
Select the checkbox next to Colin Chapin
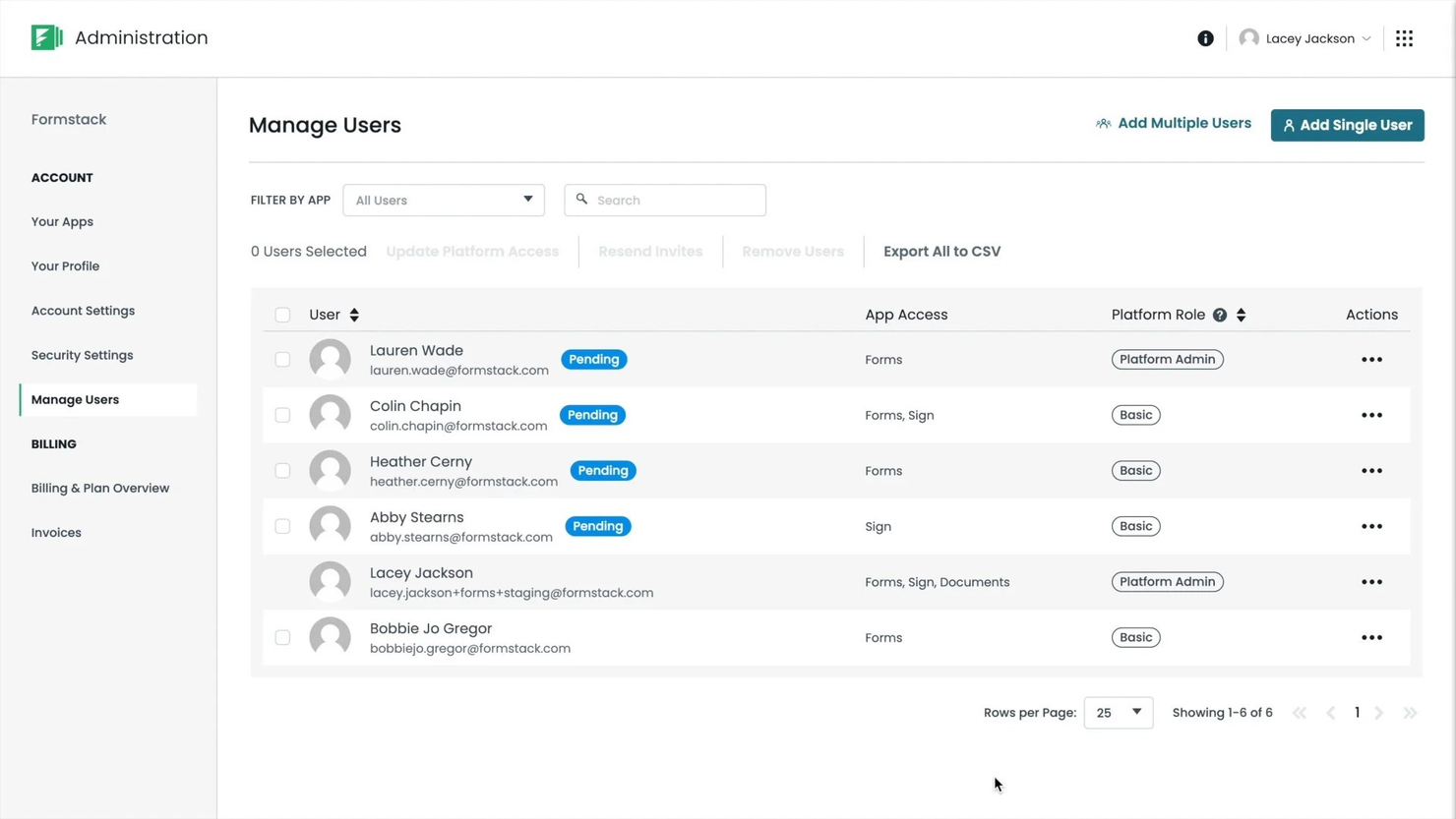(282, 415)
